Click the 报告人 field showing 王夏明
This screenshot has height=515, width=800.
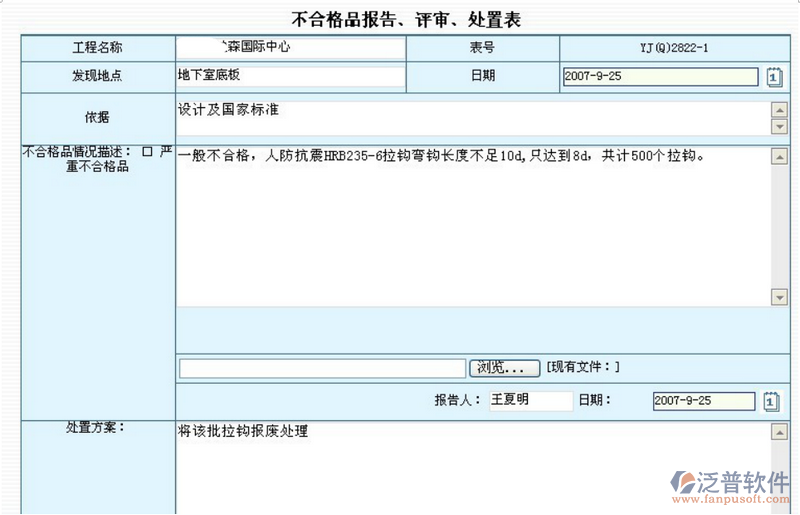(x=531, y=400)
